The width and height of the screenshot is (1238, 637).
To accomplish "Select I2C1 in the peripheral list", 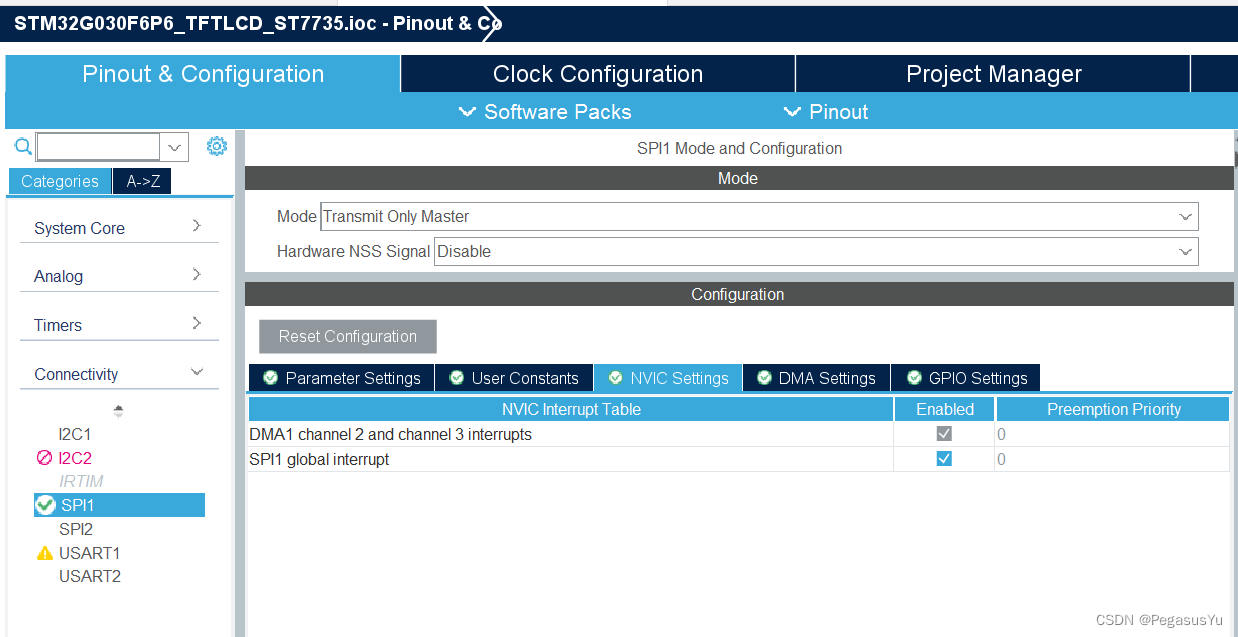I will tap(75, 434).
